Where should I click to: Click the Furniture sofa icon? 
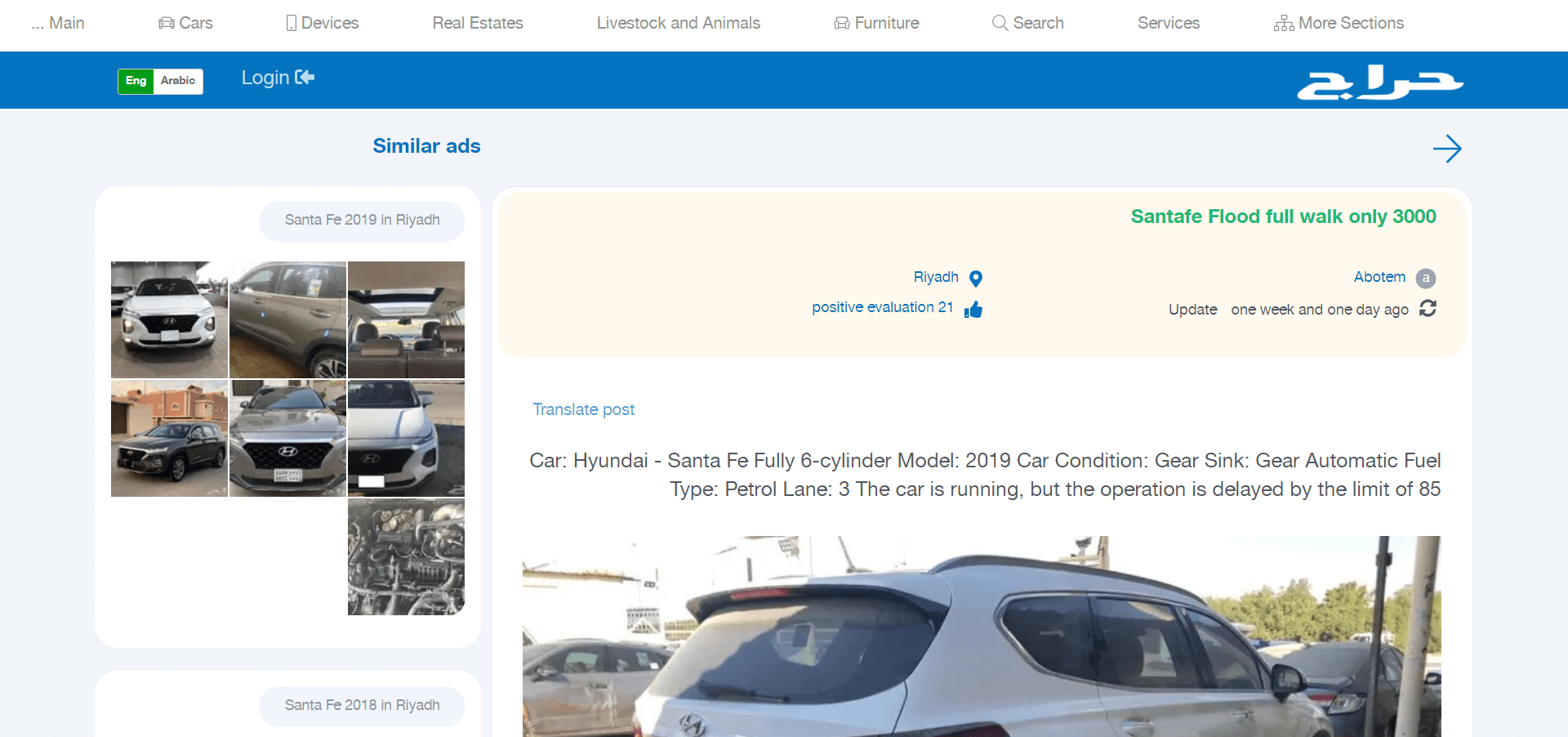click(x=842, y=23)
